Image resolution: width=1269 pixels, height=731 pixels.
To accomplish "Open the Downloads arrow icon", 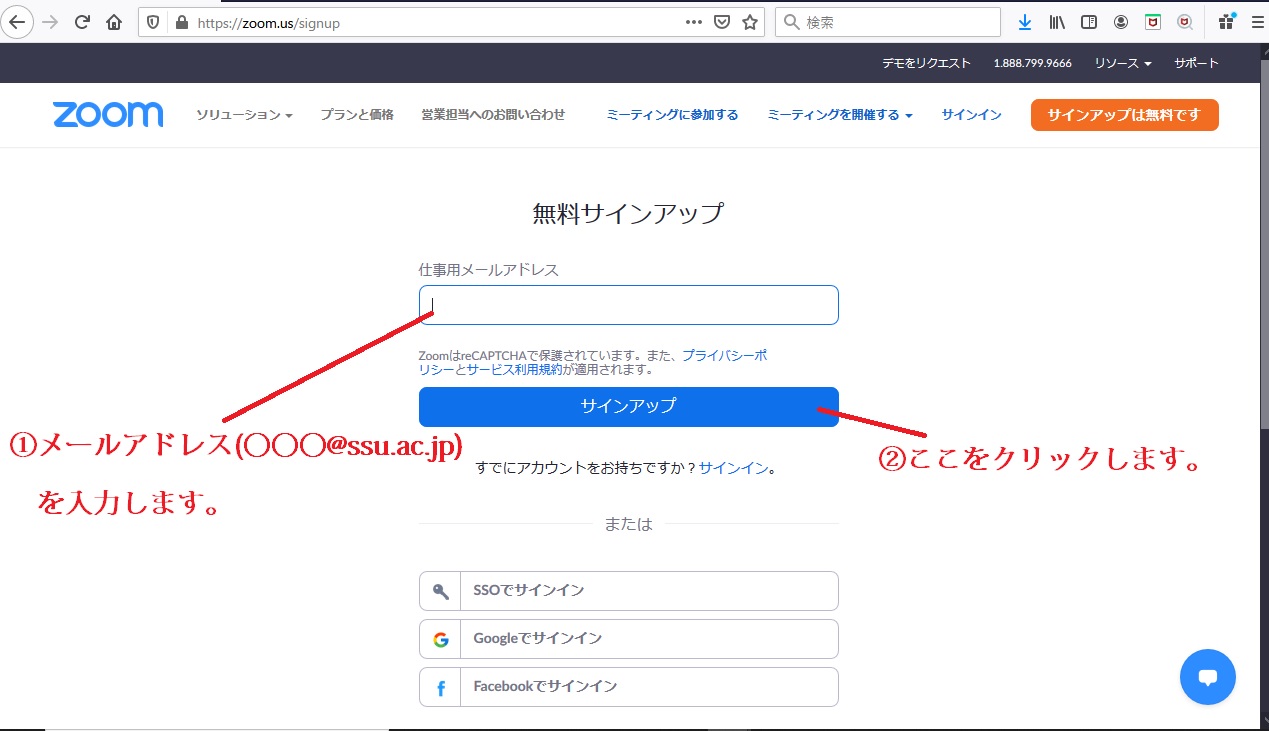I will (x=1025, y=22).
